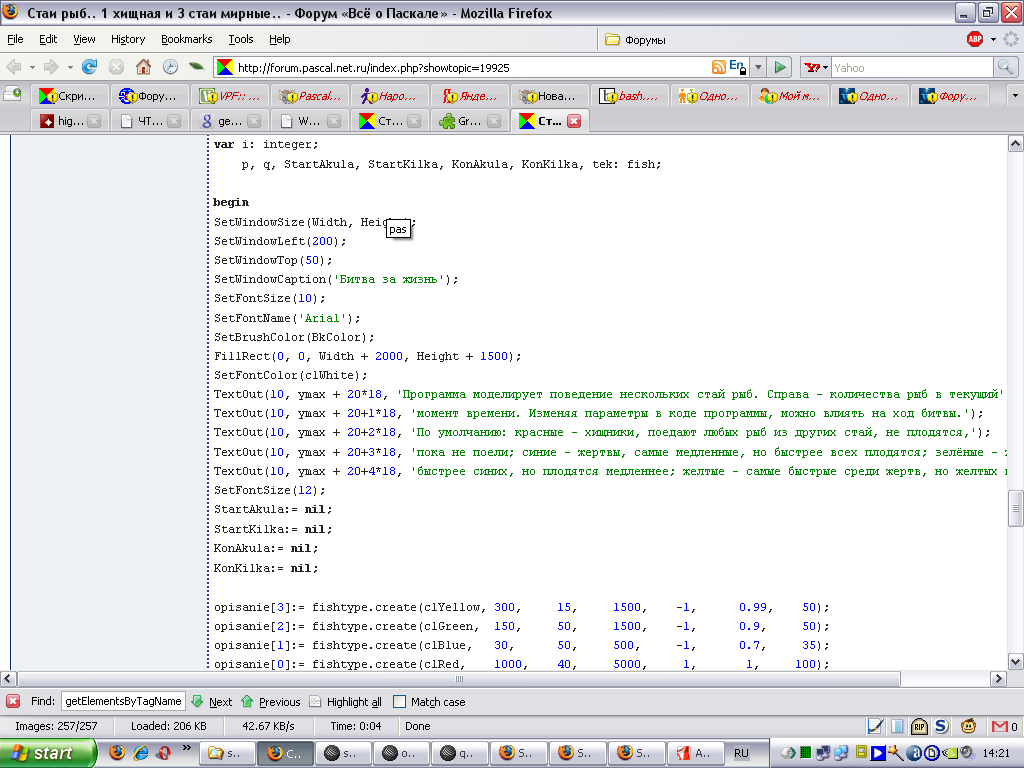1024x768 pixels.
Task: Click the RSS feed icon in address bar
Action: click(x=718, y=67)
